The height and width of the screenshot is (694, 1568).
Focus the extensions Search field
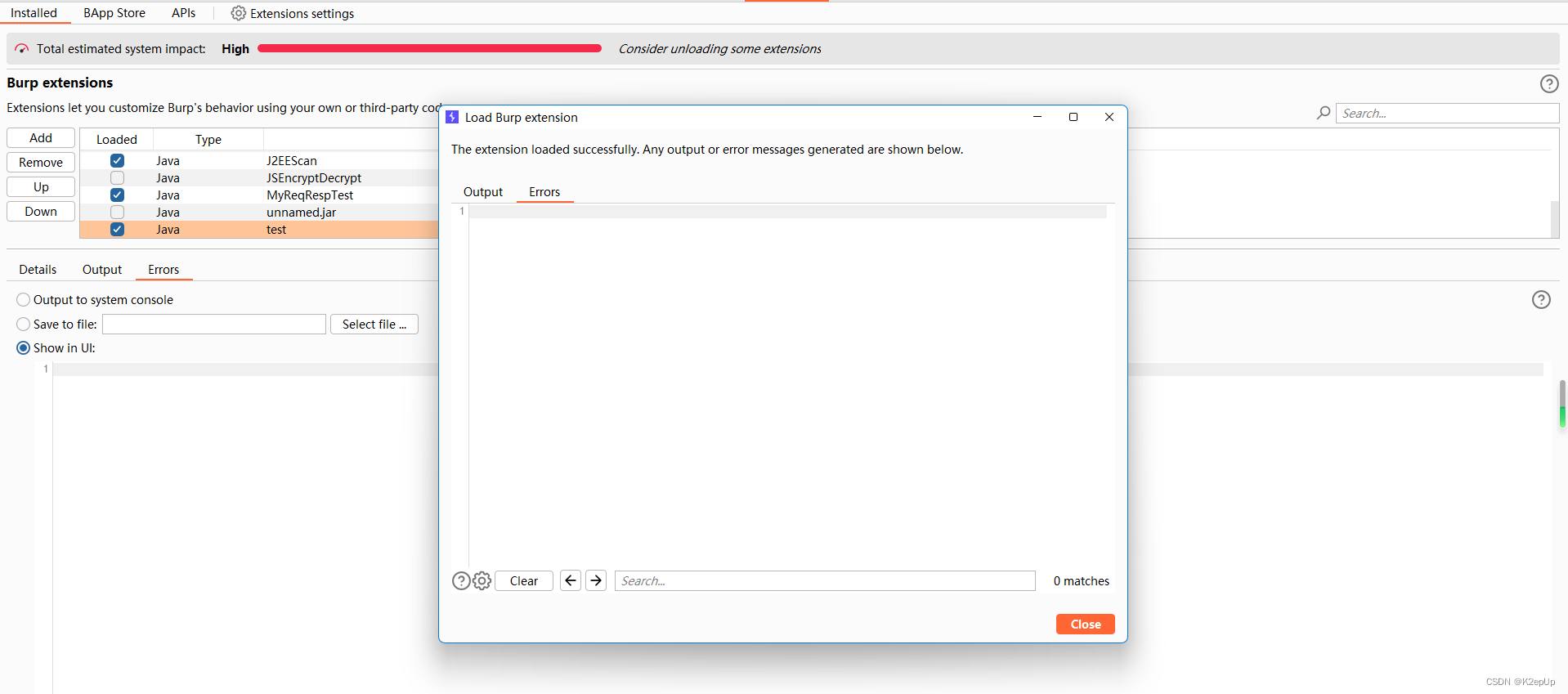(x=1447, y=113)
